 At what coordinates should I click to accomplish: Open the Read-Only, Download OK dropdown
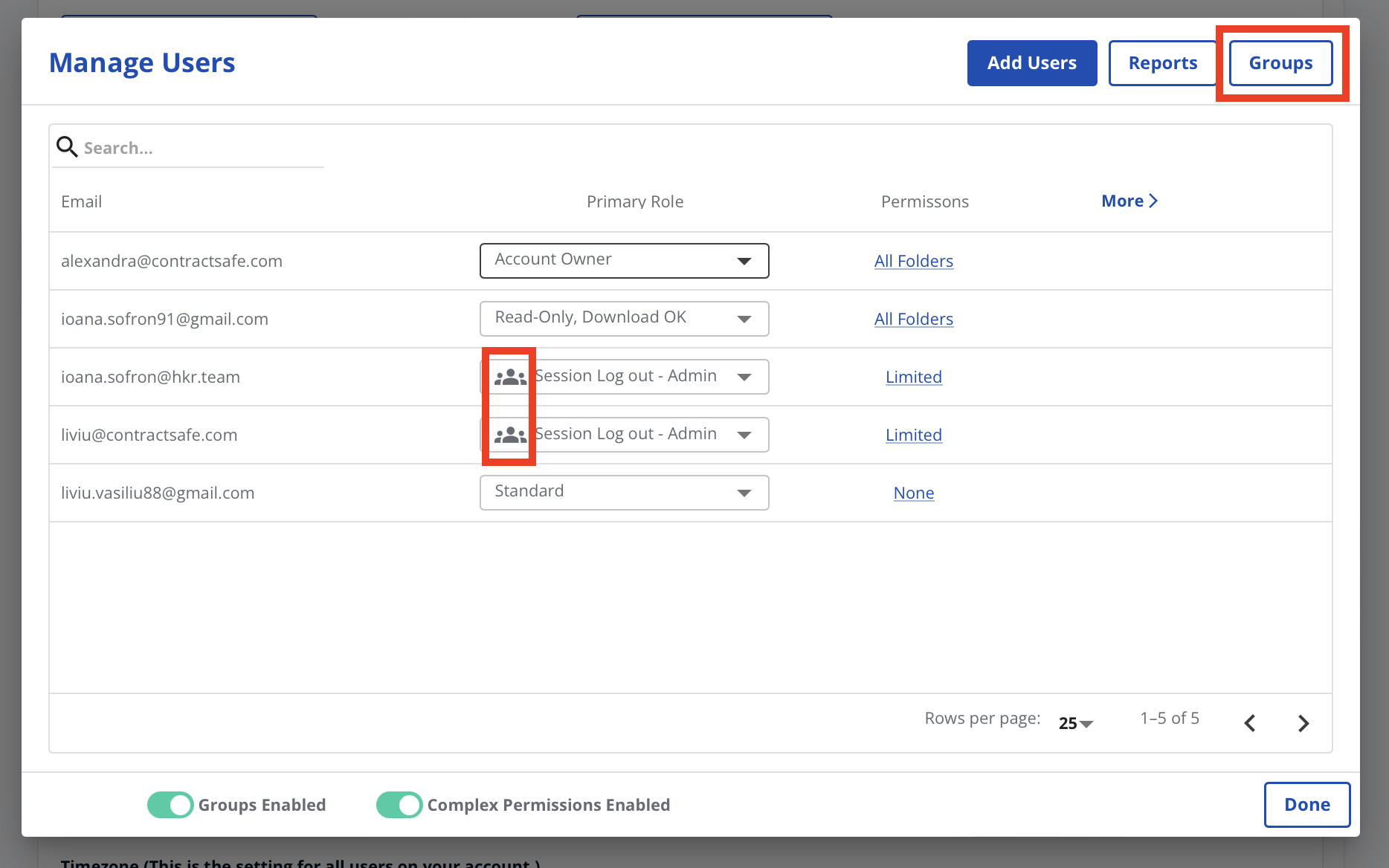(744, 318)
